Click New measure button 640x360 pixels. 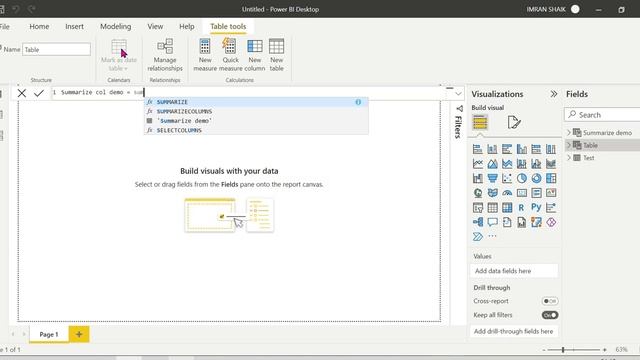click(205, 56)
